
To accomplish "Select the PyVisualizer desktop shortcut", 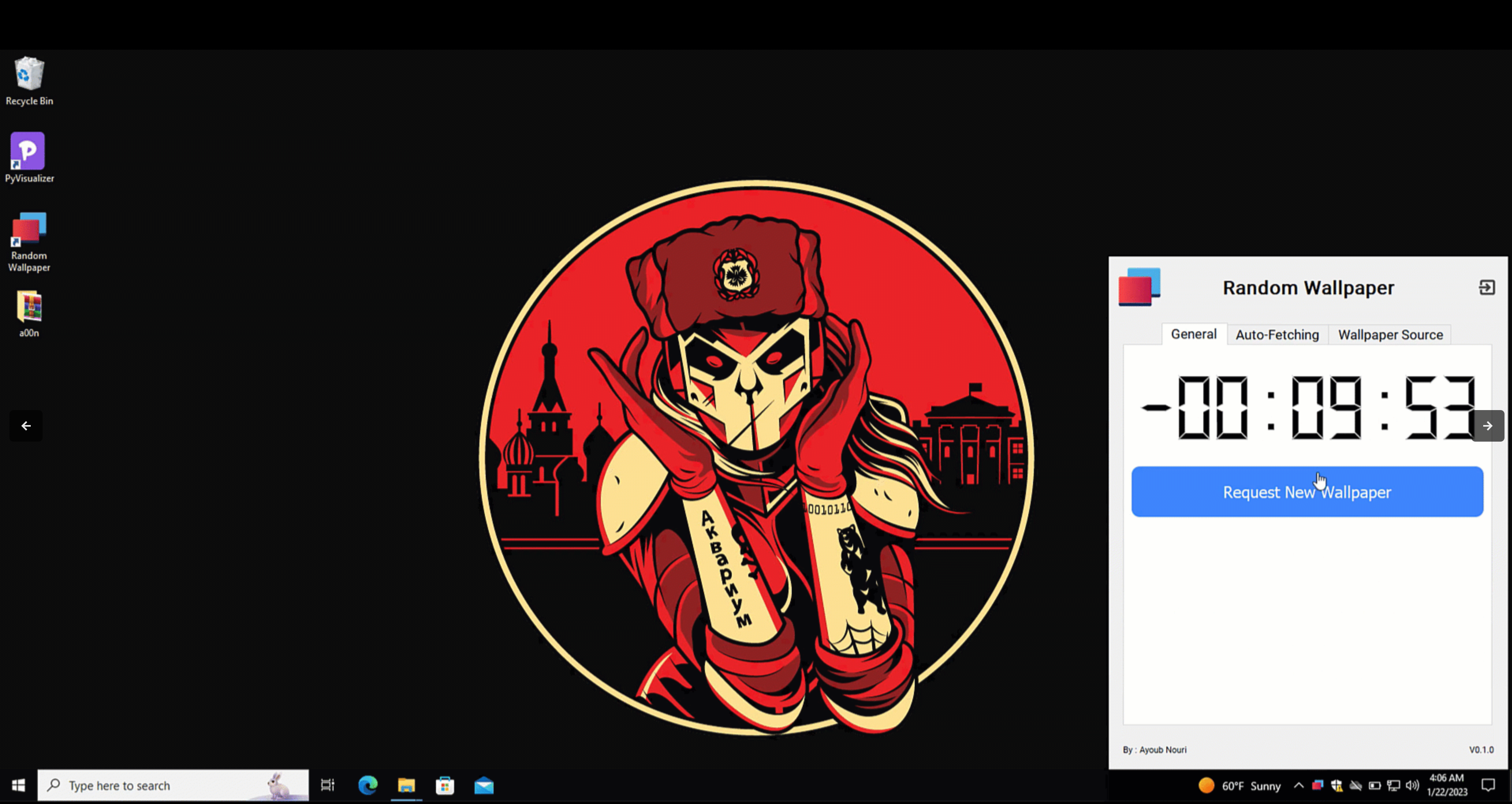I will tap(29, 158).
